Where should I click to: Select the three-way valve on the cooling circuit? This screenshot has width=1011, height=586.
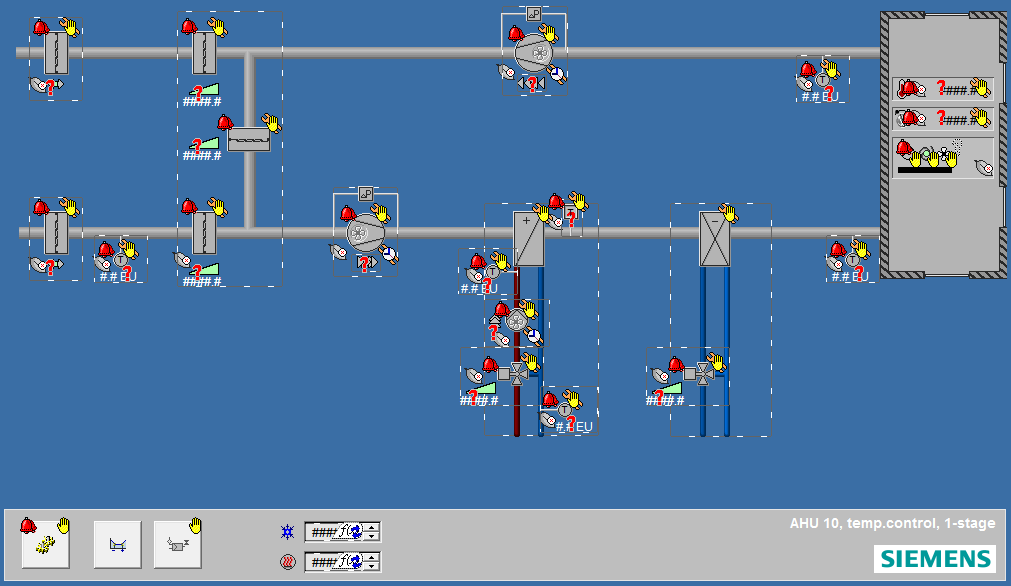coord(705,372)
